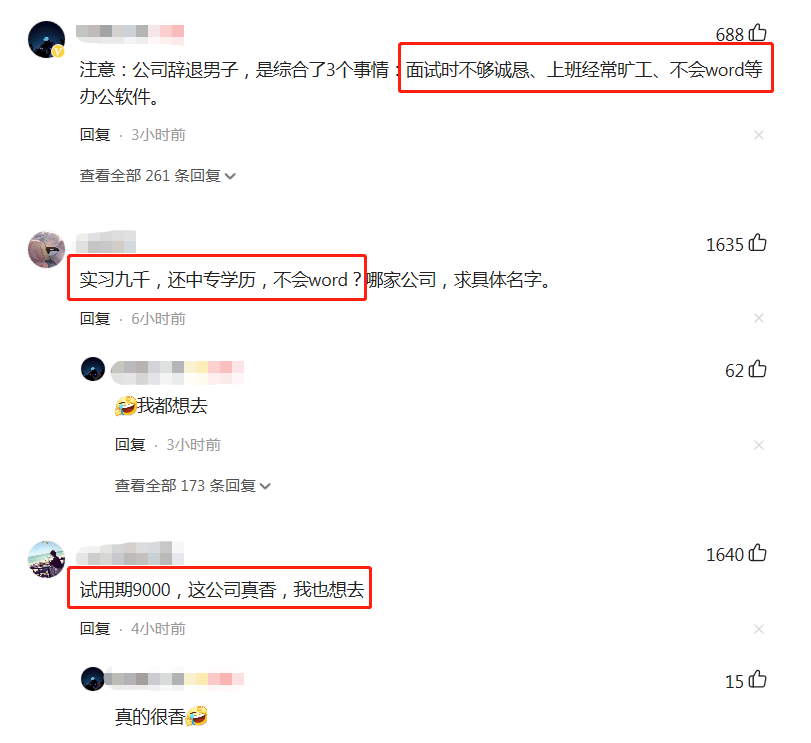The image size is (811, 743).
Task: Open avatar of '试用期9000' commenter
Action: 47,559
